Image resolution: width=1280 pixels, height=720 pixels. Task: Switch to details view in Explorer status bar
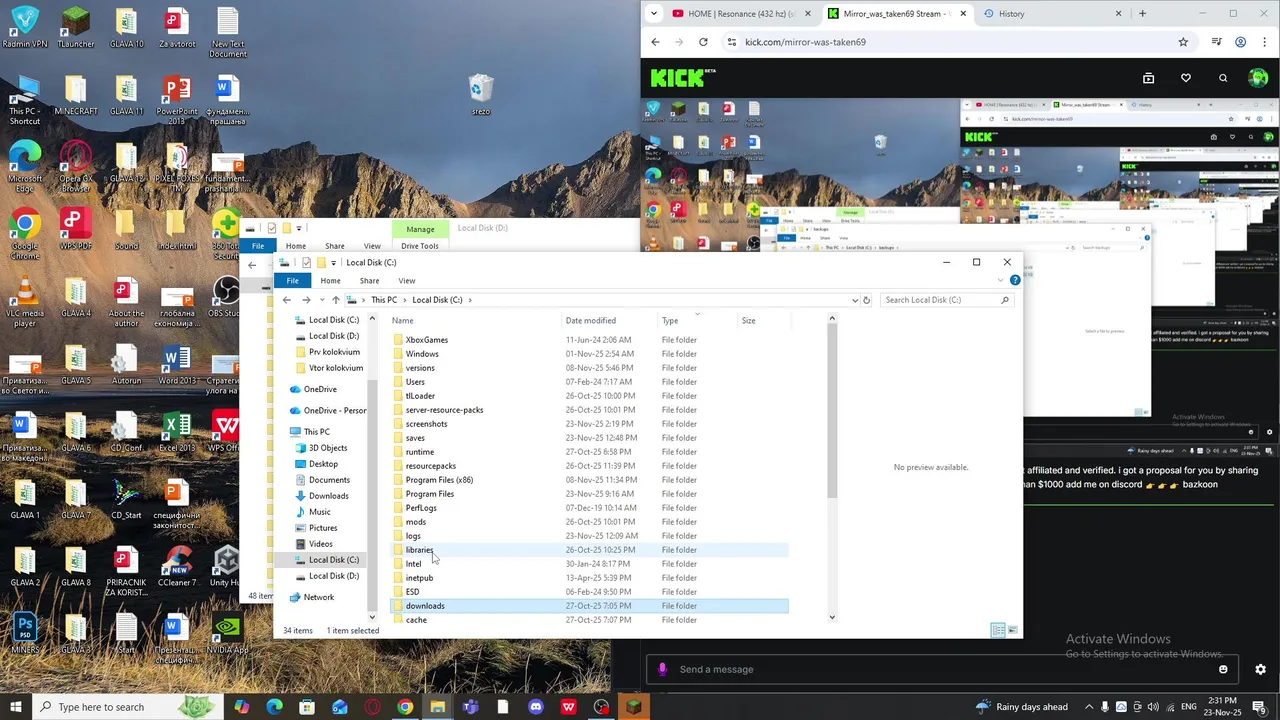point(998,630)
